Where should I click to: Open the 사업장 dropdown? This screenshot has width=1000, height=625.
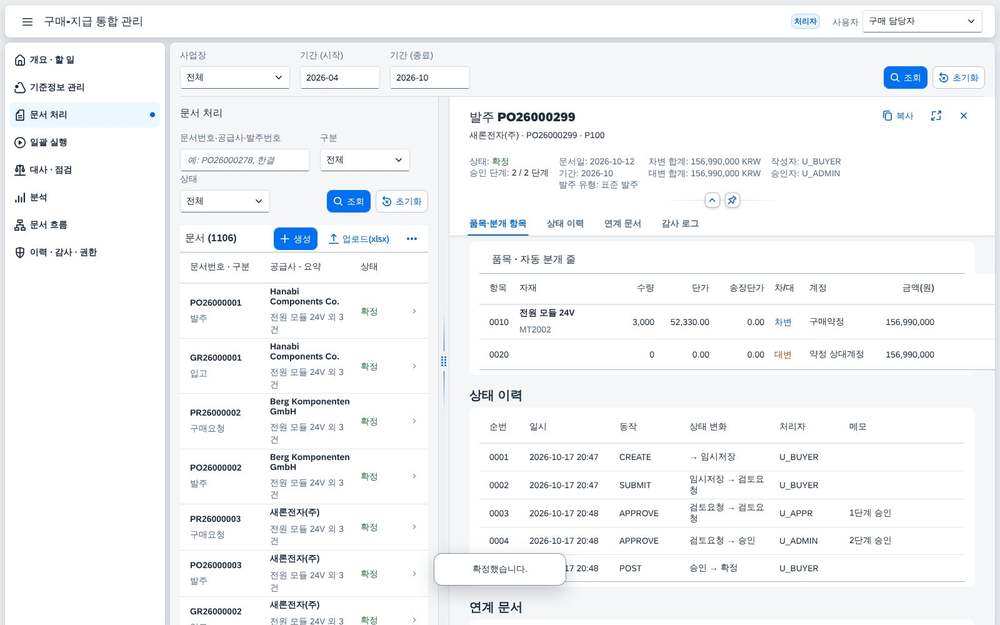point(235,78)
